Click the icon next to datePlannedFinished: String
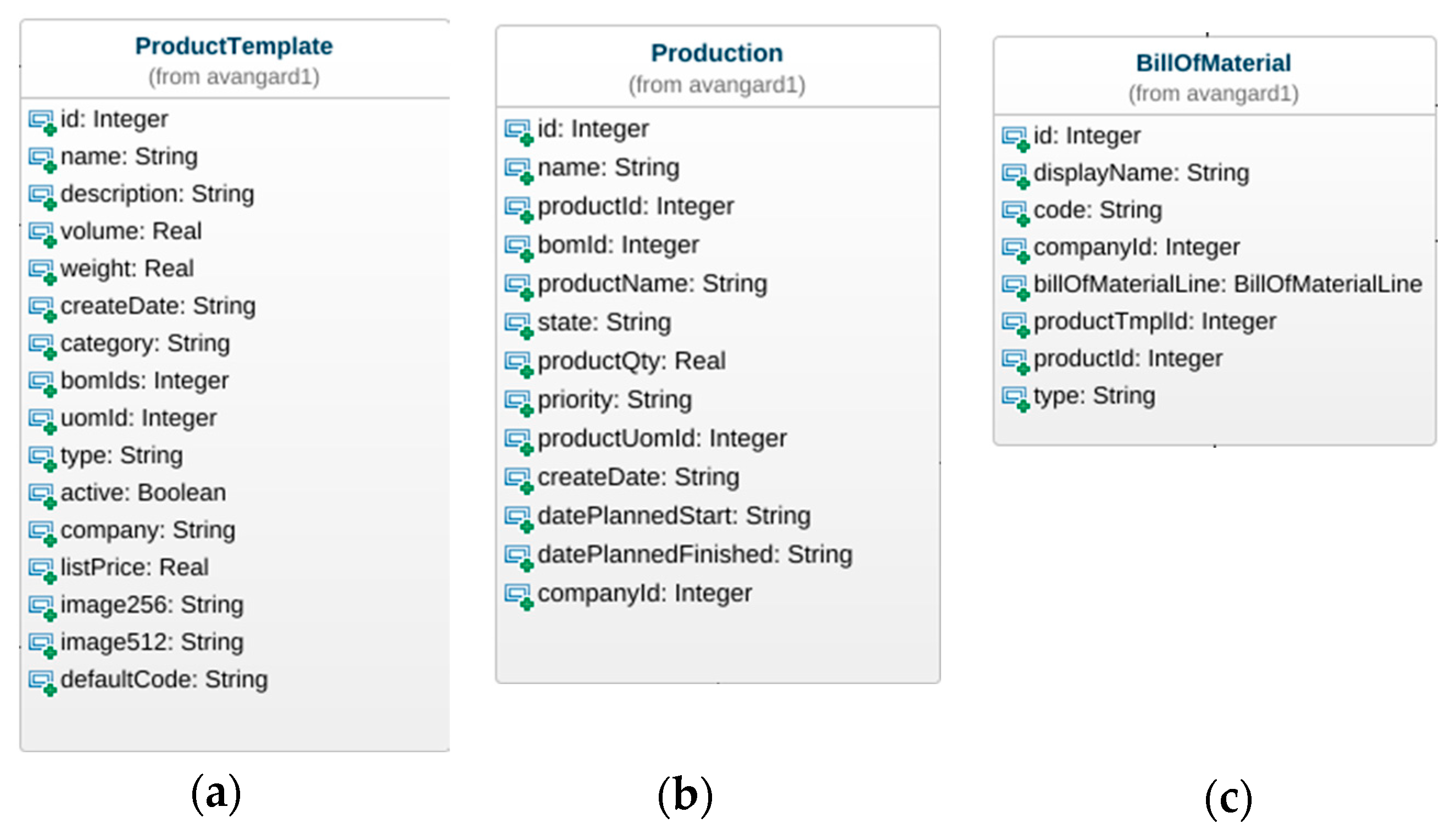The width and height of the screenshot is (1451, 840). [519, 557]
